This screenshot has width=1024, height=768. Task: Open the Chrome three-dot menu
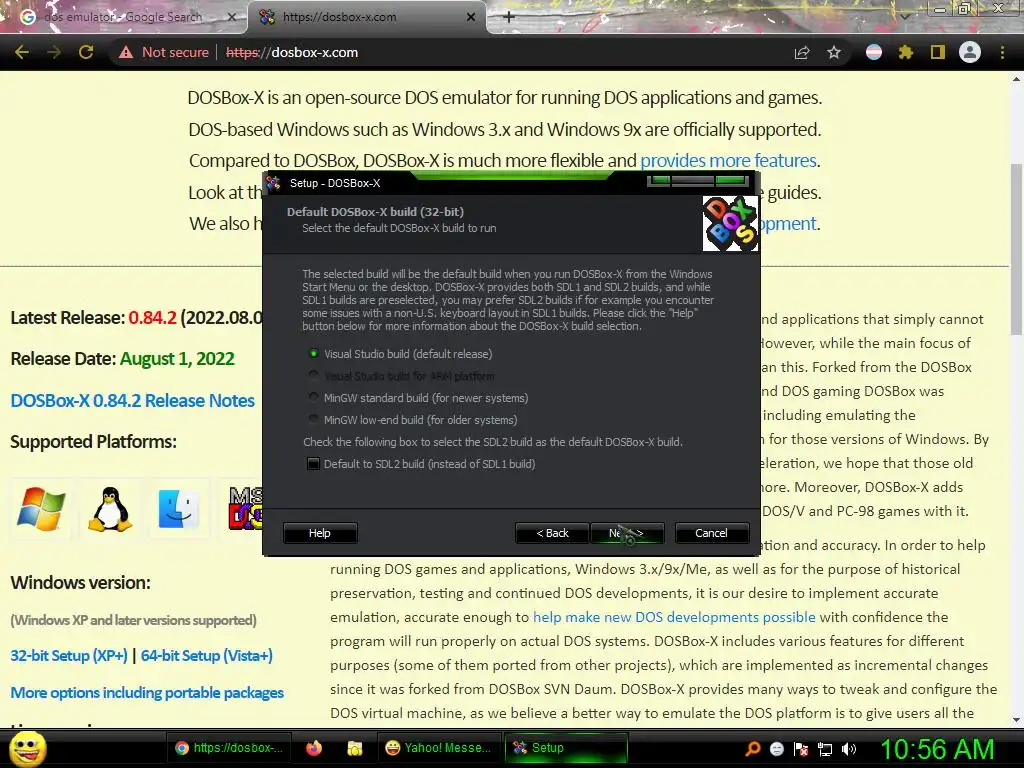click(1002, 52)
